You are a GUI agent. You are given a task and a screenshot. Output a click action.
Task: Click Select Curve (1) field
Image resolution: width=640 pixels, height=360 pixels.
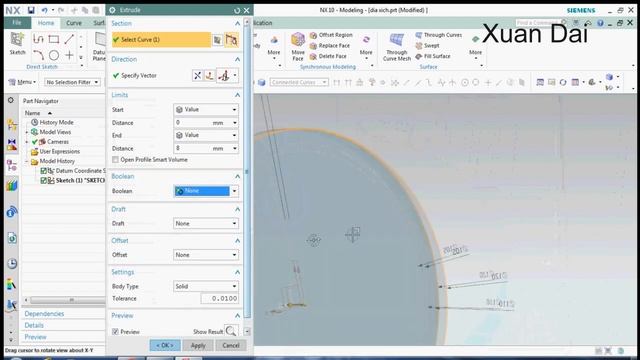162,40
